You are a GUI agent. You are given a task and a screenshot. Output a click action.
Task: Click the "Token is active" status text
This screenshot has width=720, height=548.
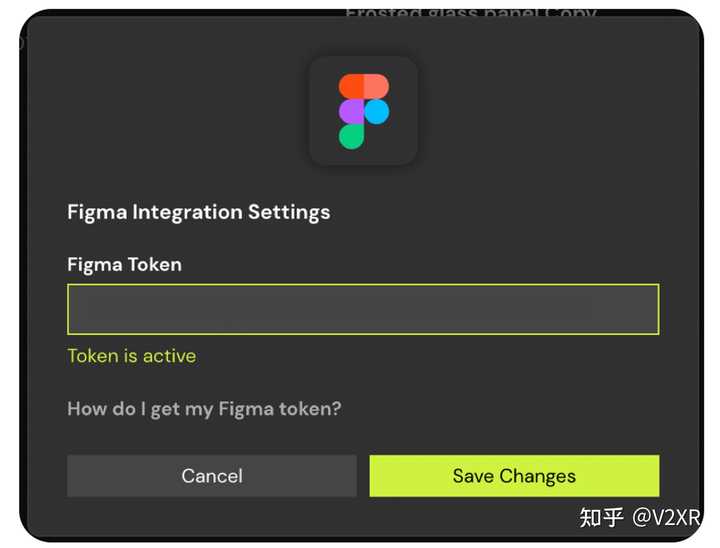[131, 356]
